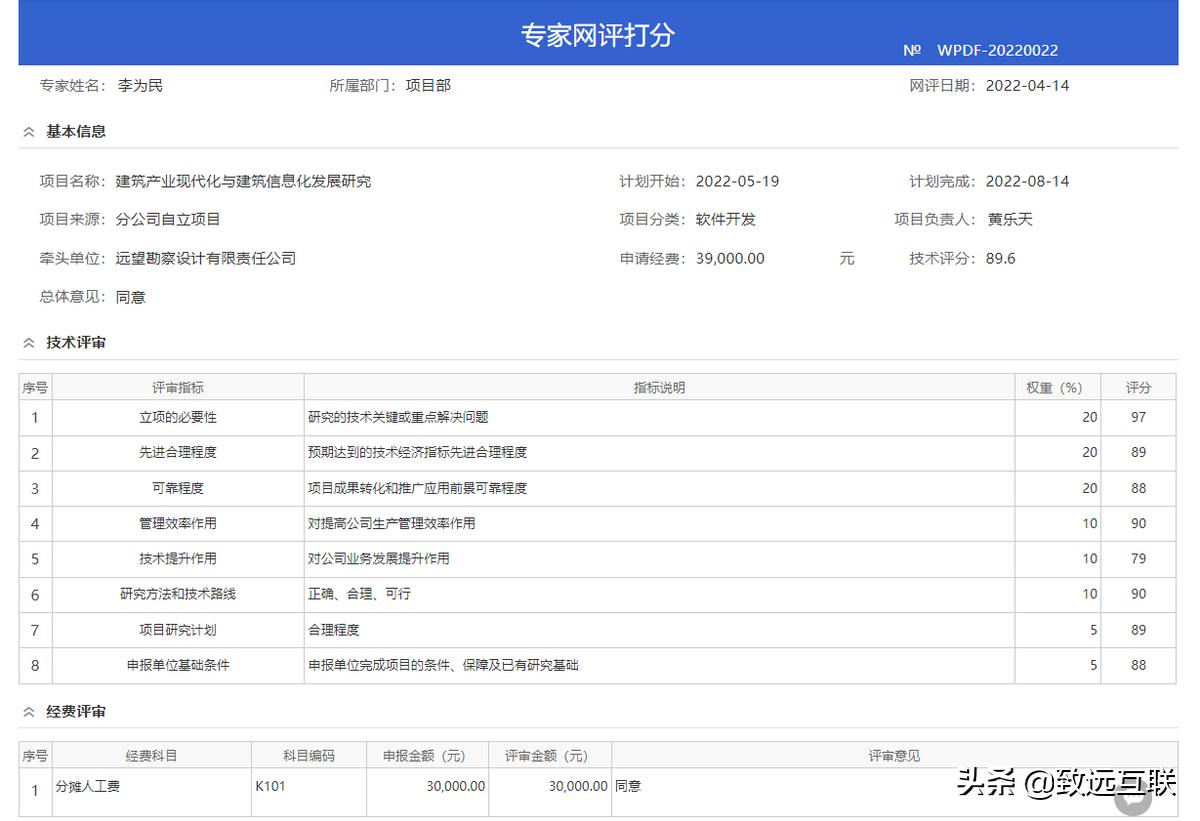Click subject code K101 in funding table
This screenshot has width=1200, height=821.
coord(270,786)
